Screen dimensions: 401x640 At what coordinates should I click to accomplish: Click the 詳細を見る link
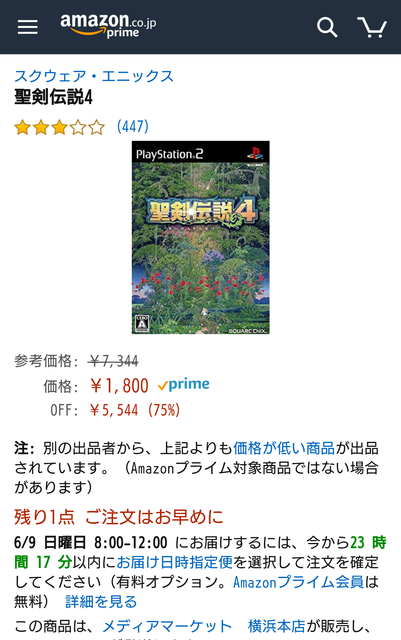(x=101, y=602)
